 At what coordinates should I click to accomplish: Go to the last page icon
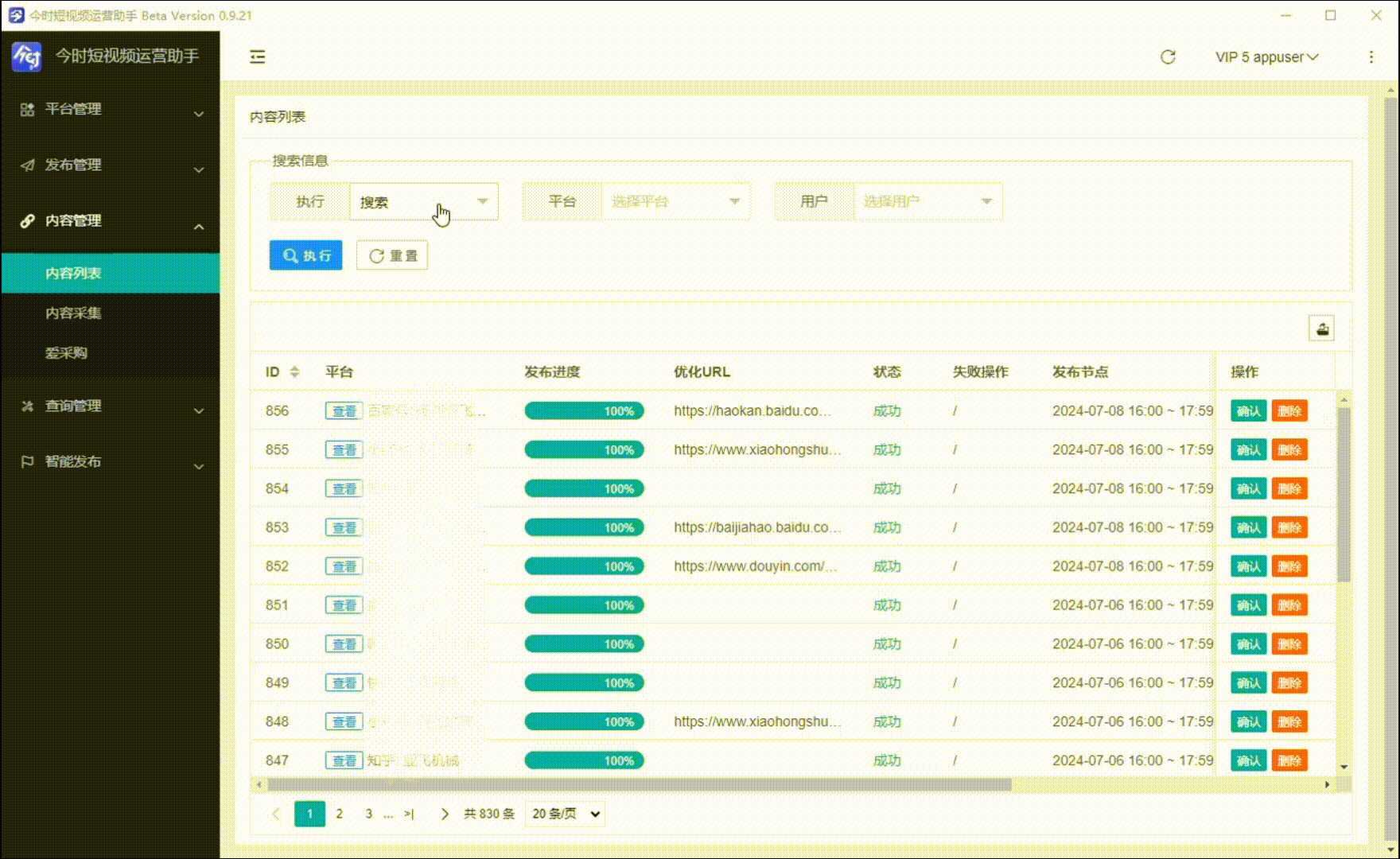tap(409, 814)
